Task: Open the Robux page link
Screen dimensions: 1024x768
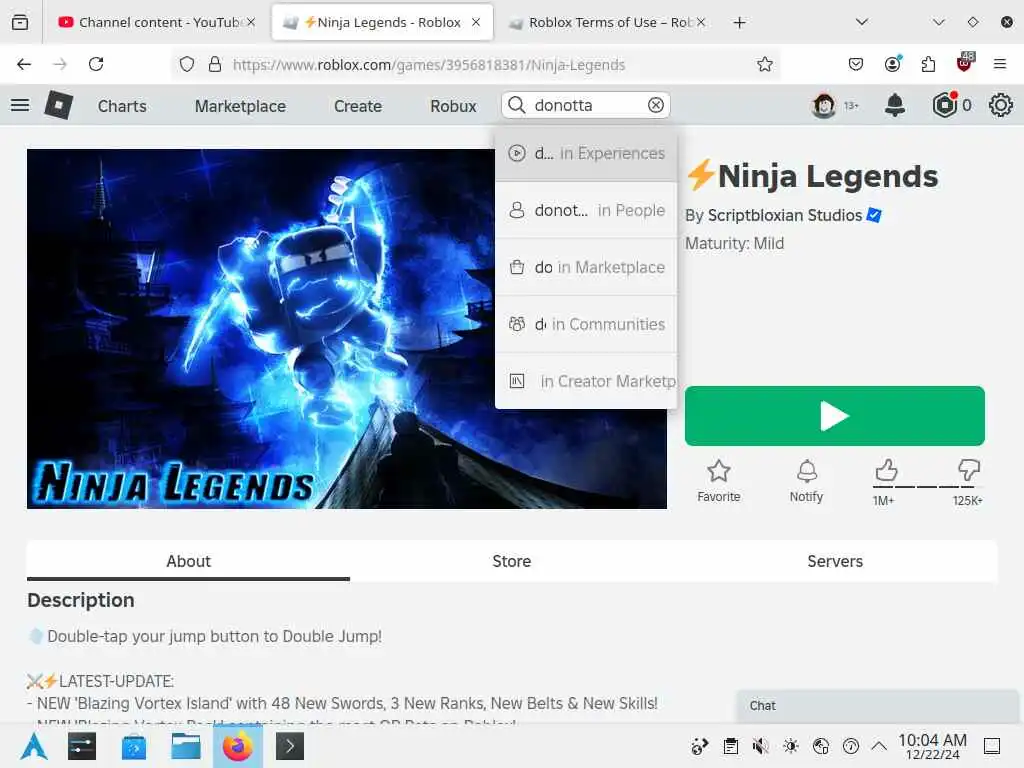Action: [x=453, y=106]
